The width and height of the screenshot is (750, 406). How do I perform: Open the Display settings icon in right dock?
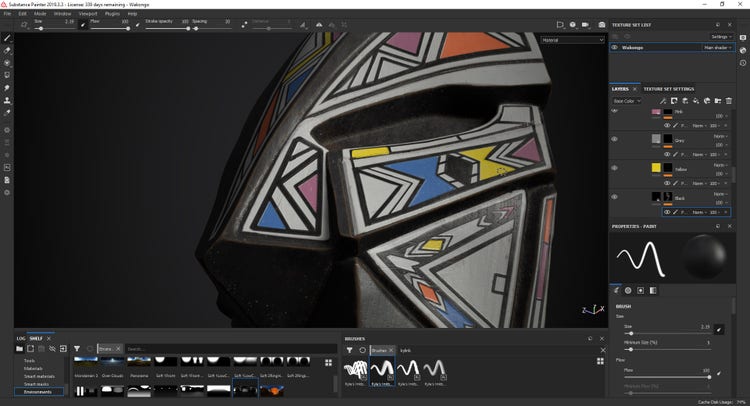click(743, 38)
